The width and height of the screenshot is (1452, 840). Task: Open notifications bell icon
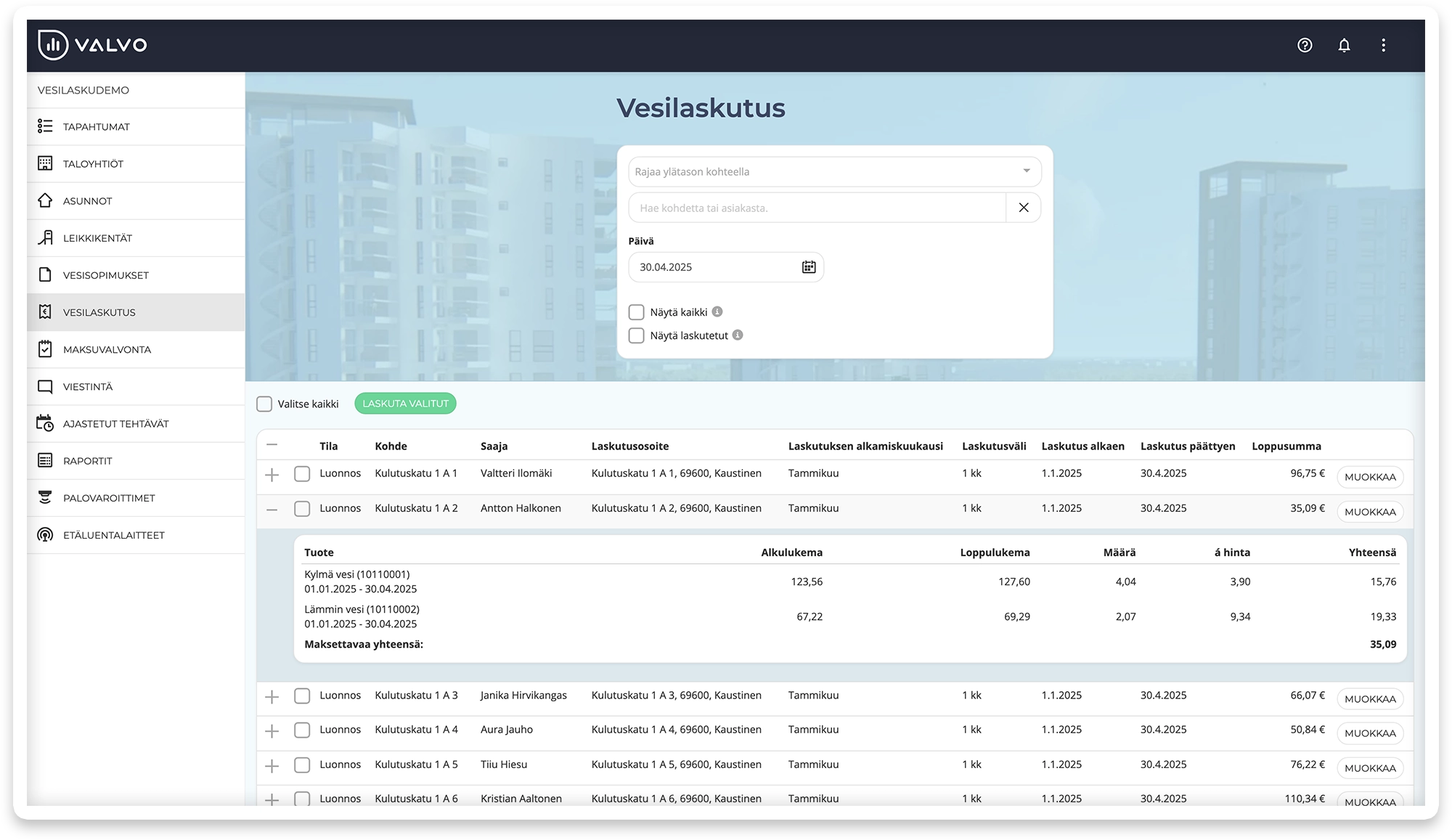pyautogui.click(x=1344, y=45)
